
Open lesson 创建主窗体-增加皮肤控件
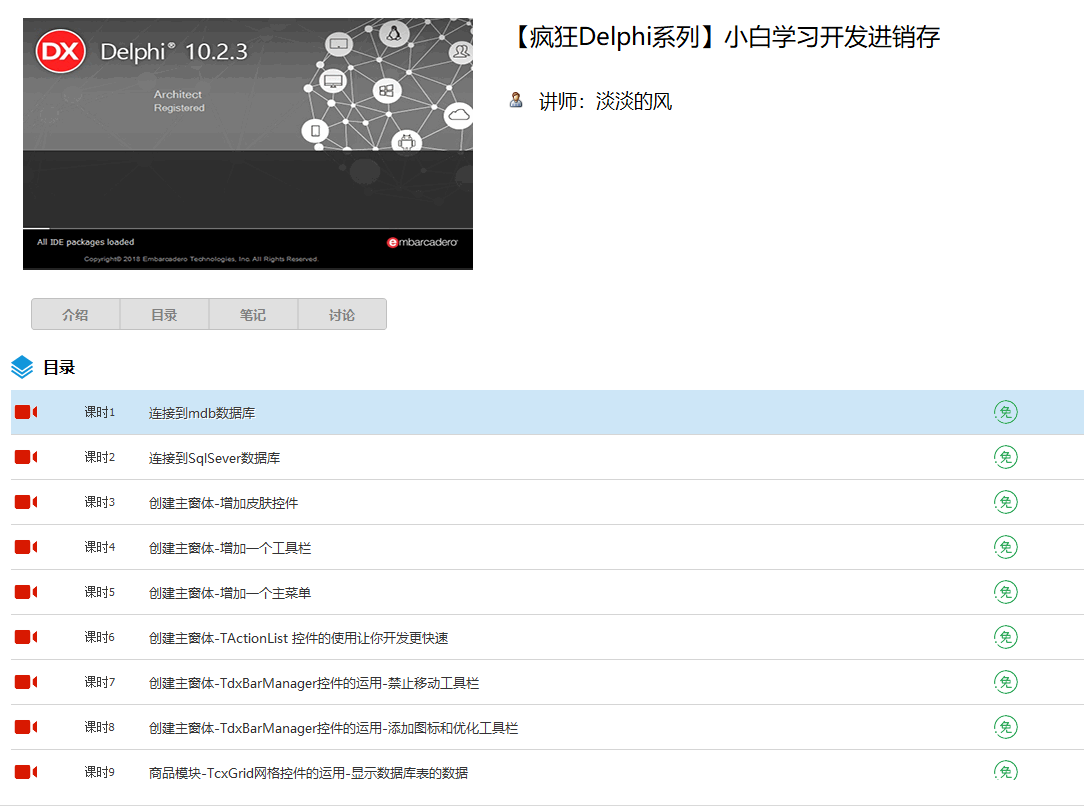(223, 503)
